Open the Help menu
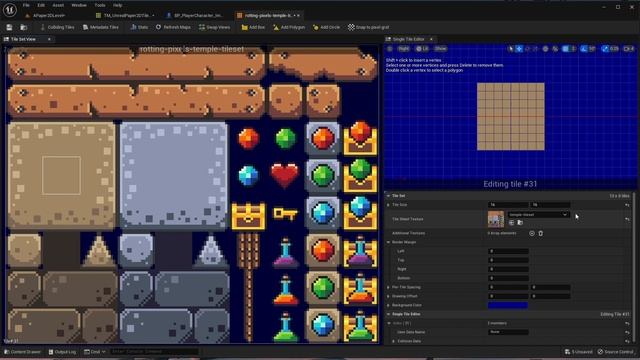 tap(118, 5)
